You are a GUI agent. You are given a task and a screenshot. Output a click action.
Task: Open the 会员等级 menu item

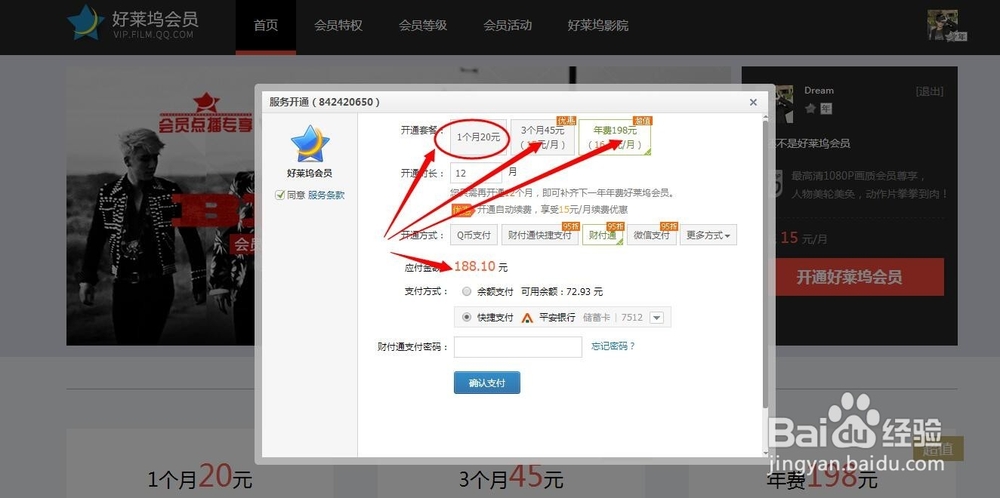pos(423,26)
